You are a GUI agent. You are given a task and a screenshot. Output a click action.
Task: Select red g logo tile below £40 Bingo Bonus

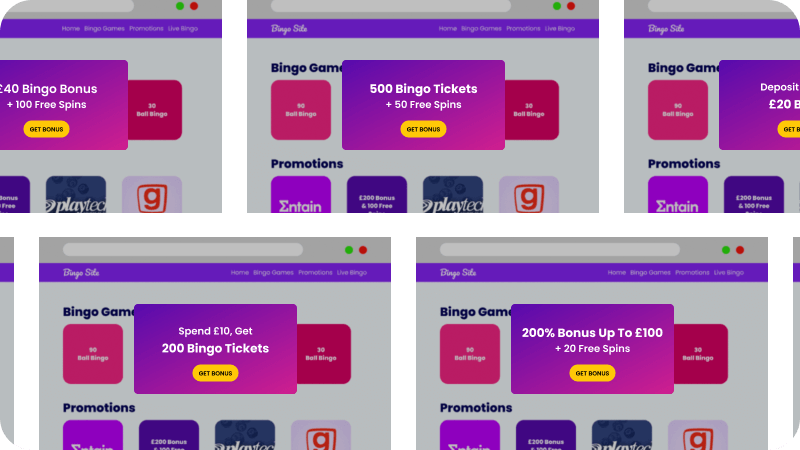152,196
